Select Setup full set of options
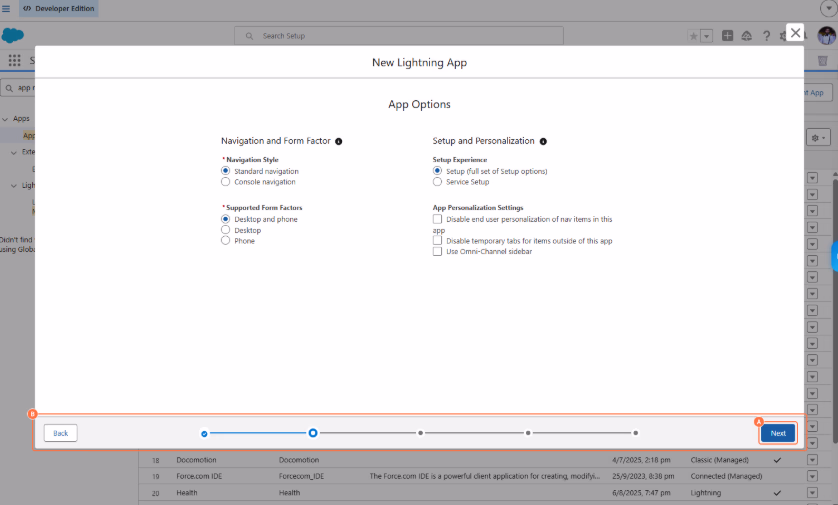The height and width of the screenshot is (505, 838). pos(437,171)
